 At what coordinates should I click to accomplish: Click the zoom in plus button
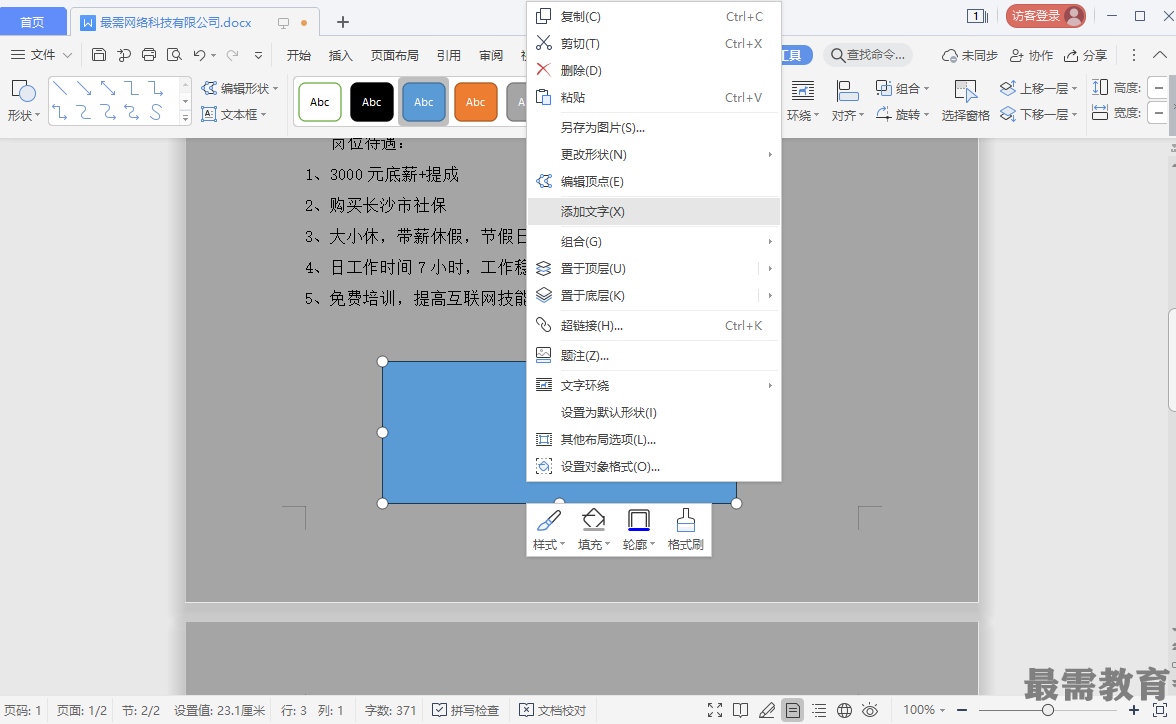[1134, 710]
